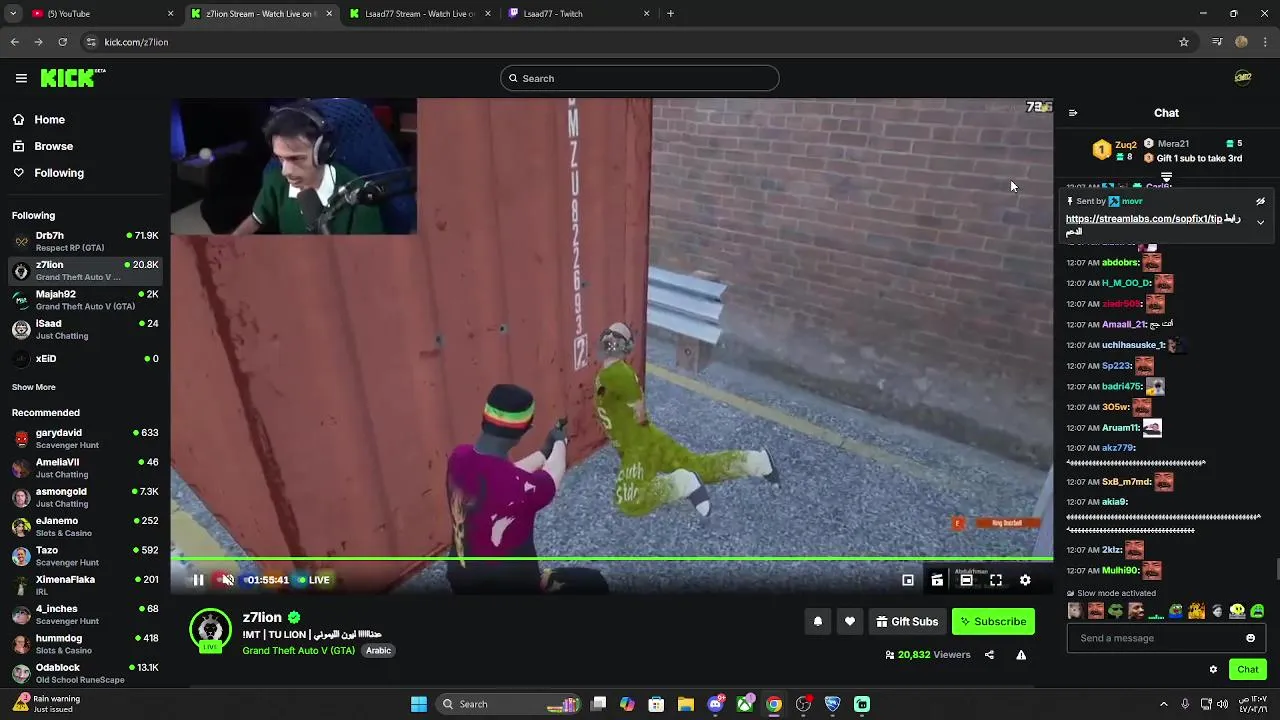The height and width of the screenshot is (720, 1280).
Task: Open tab search dropdown arrow
Action: click(12, 14)
